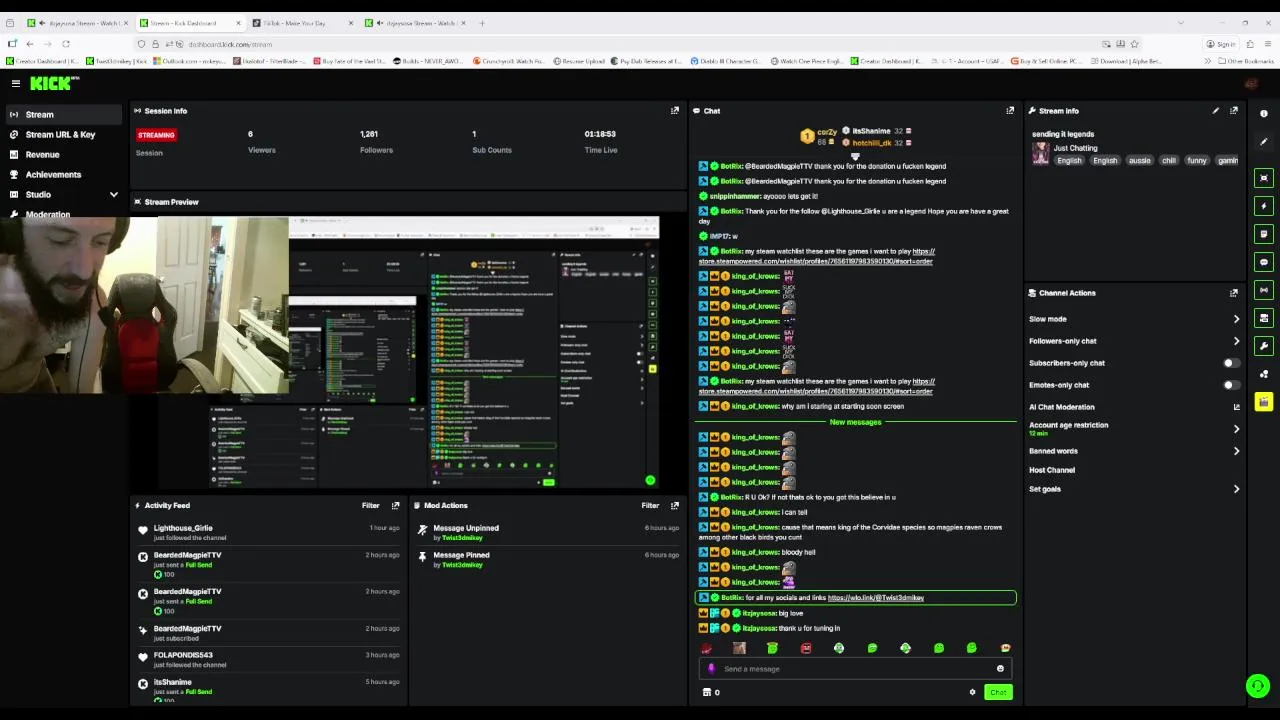1280x720 pixels.
Task: Toggle the mod actions widget icon in right sidebar
Action: 1264,318
